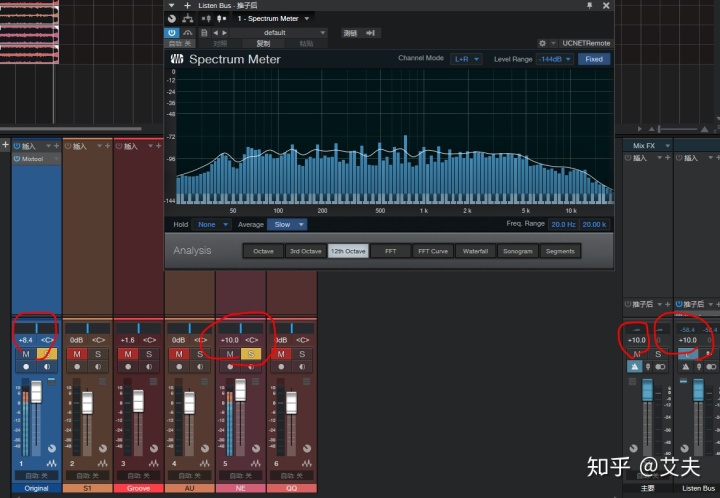
Task: Unmute the AU channel
Action: click(179, 354)
